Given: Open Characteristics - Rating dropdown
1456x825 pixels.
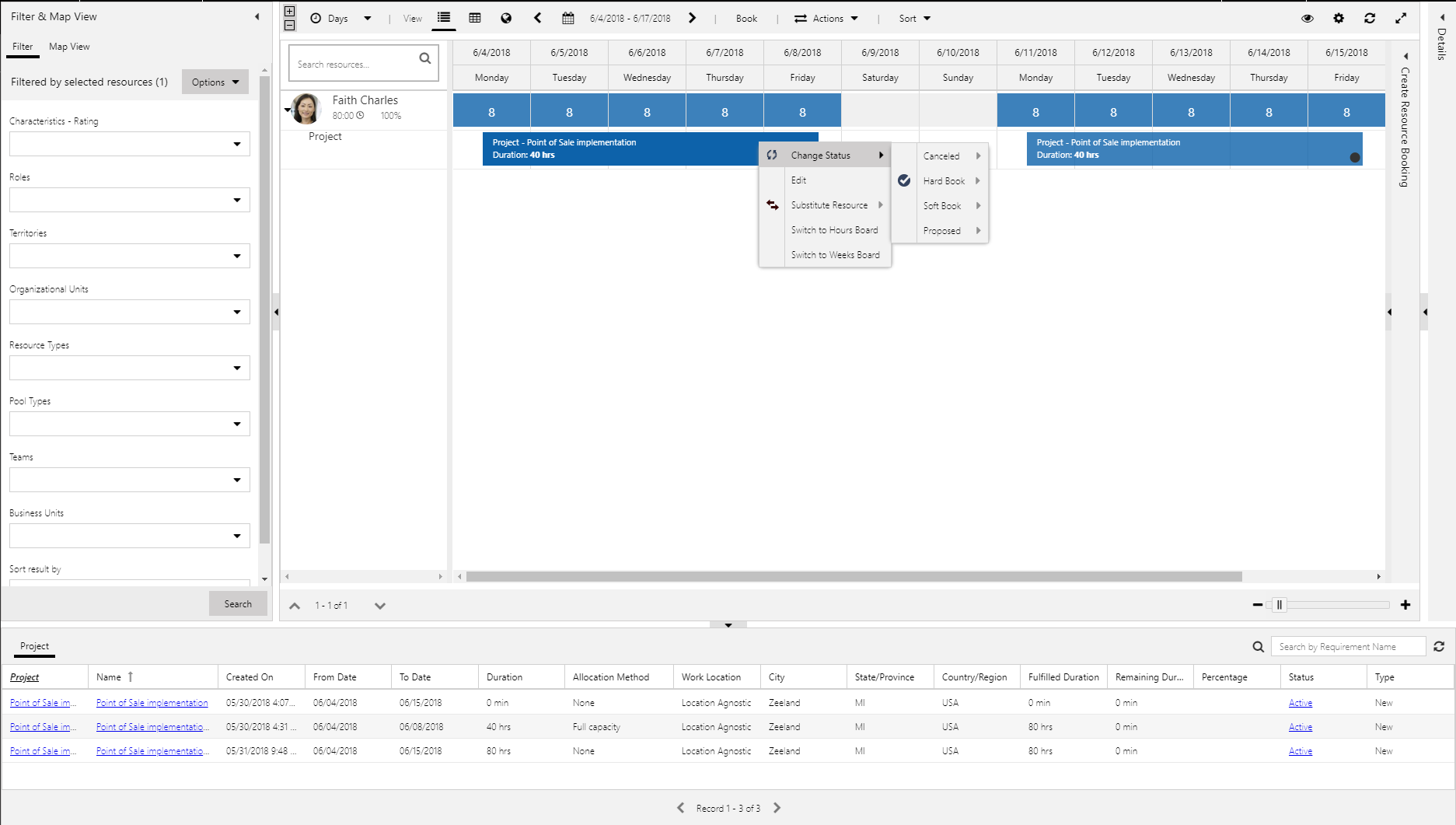Looking at the screenshot, I should pyautogui.click(x=130, y=144).
